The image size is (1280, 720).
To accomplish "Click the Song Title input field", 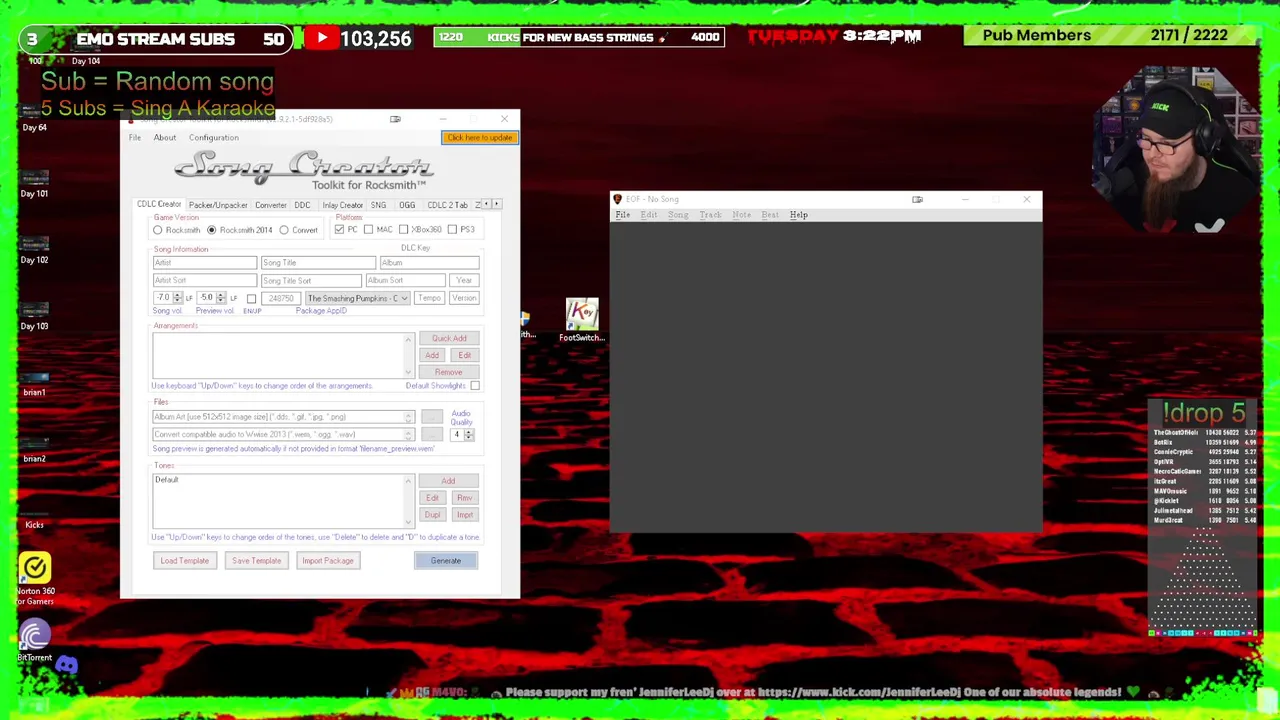I will pyautogui.click(x=318, y=263).
